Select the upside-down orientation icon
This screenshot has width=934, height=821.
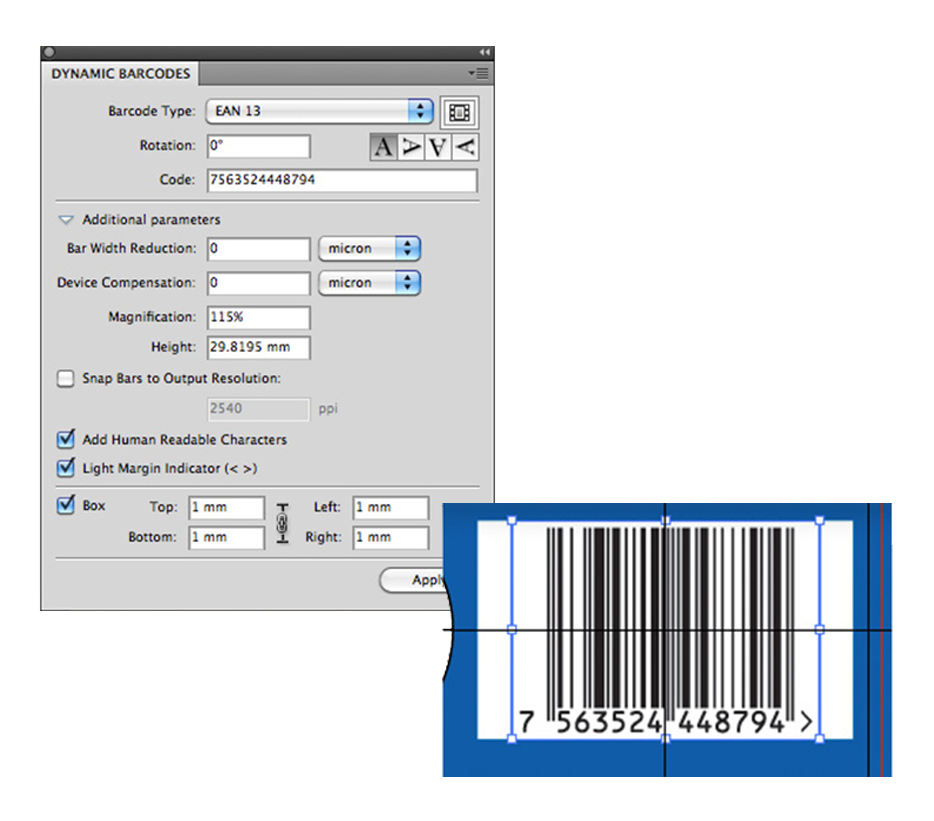437,147
